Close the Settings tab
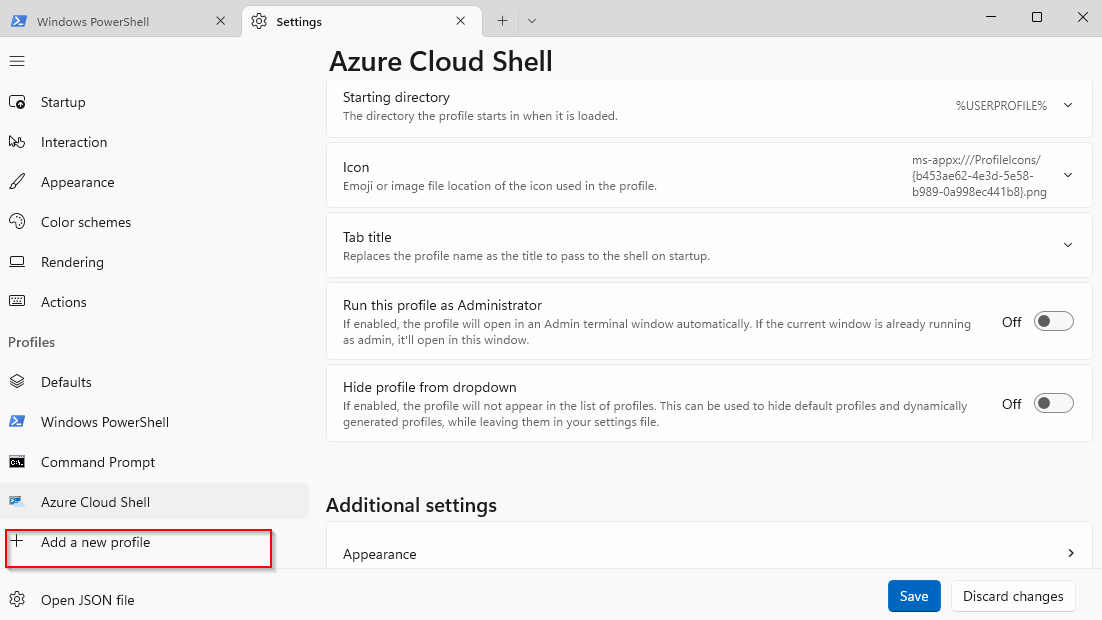Image resolution: width=1102 pixels, height=620 pixels. pyautogui.click(x=460, y=21)
